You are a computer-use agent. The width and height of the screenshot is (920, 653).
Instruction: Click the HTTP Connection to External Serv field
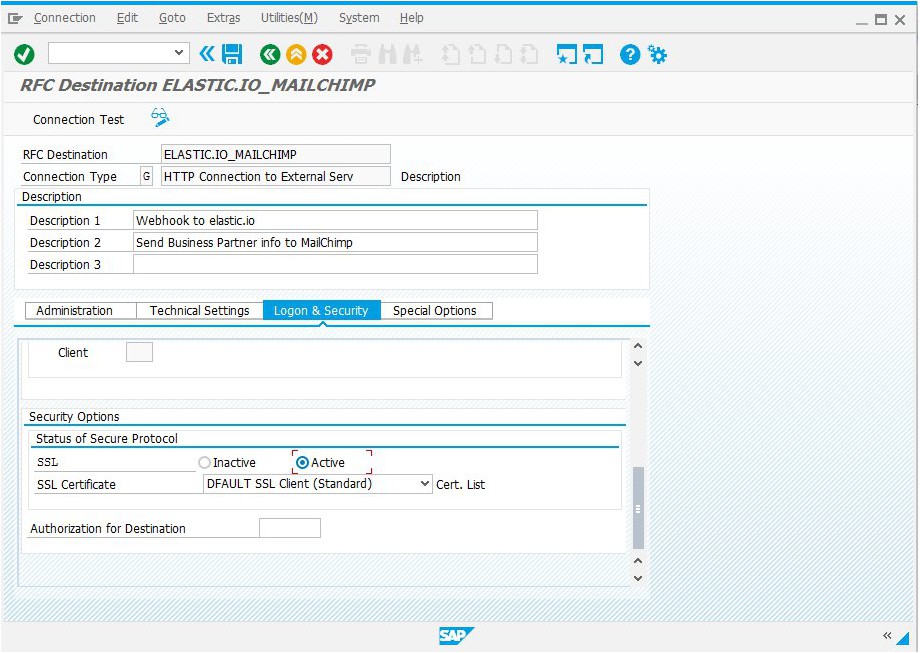point(275,176)
